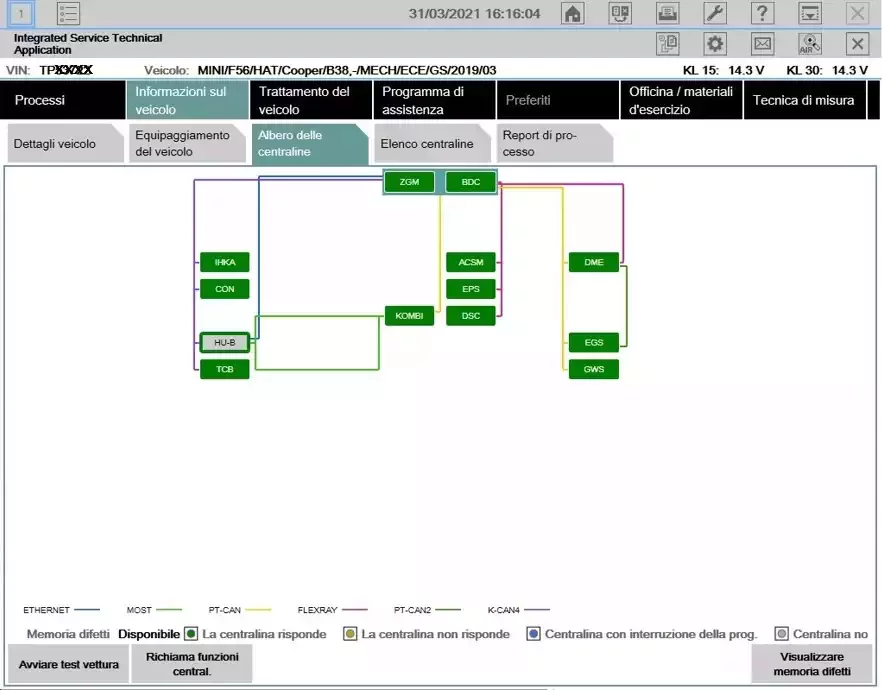Click Visualizzare memoria difetti button

[811, 664]
